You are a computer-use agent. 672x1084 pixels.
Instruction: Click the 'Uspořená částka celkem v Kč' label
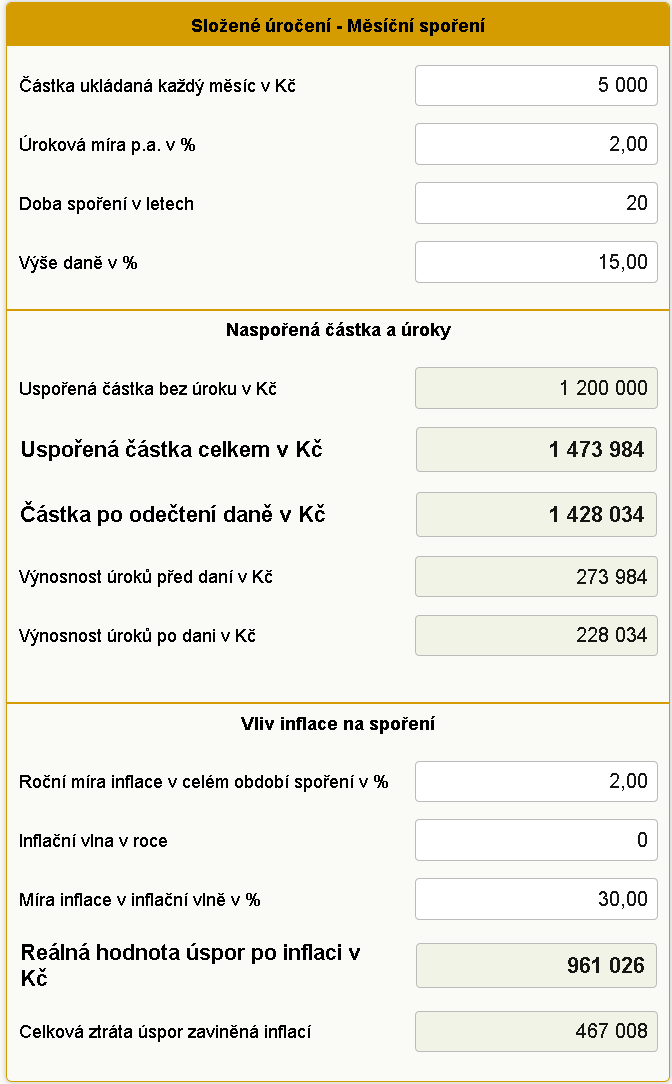pos(171,450)
